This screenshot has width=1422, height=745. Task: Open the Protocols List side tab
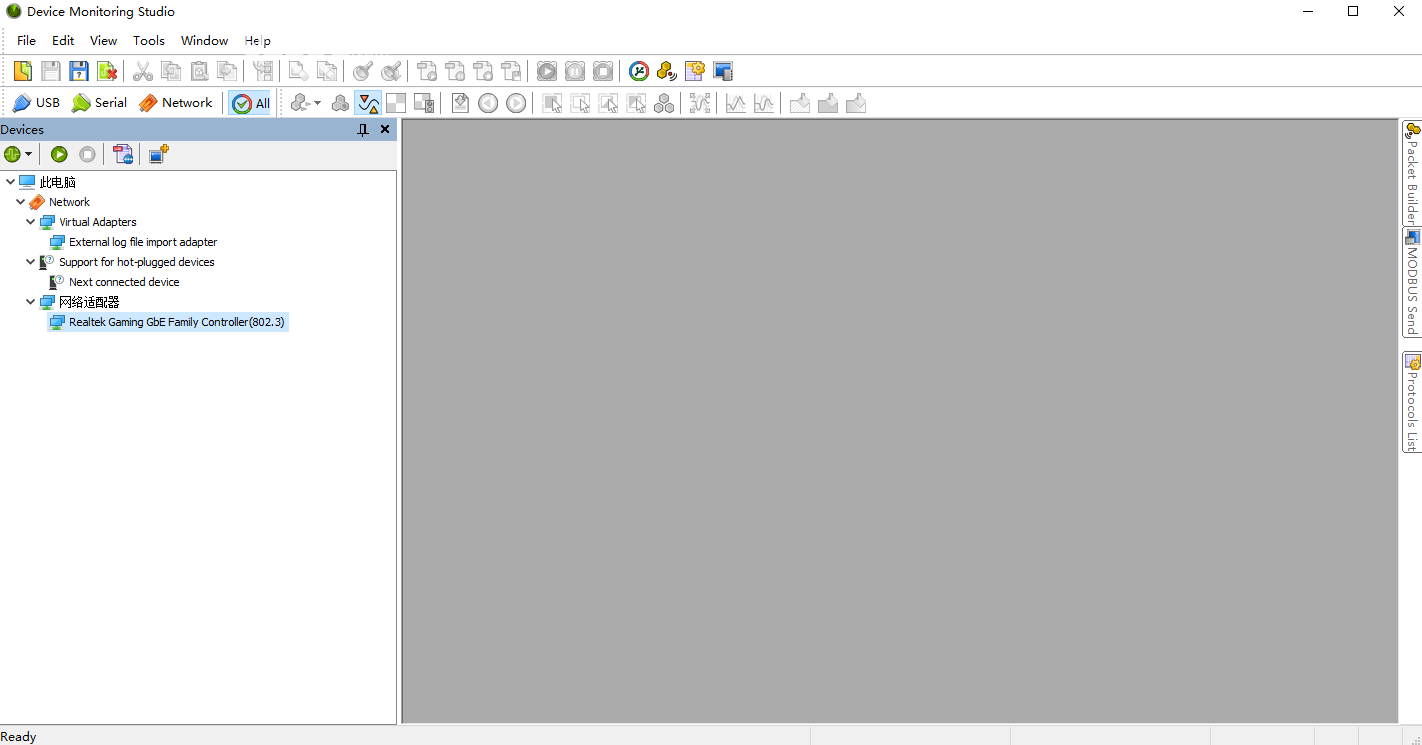[x=1412, y=403]
